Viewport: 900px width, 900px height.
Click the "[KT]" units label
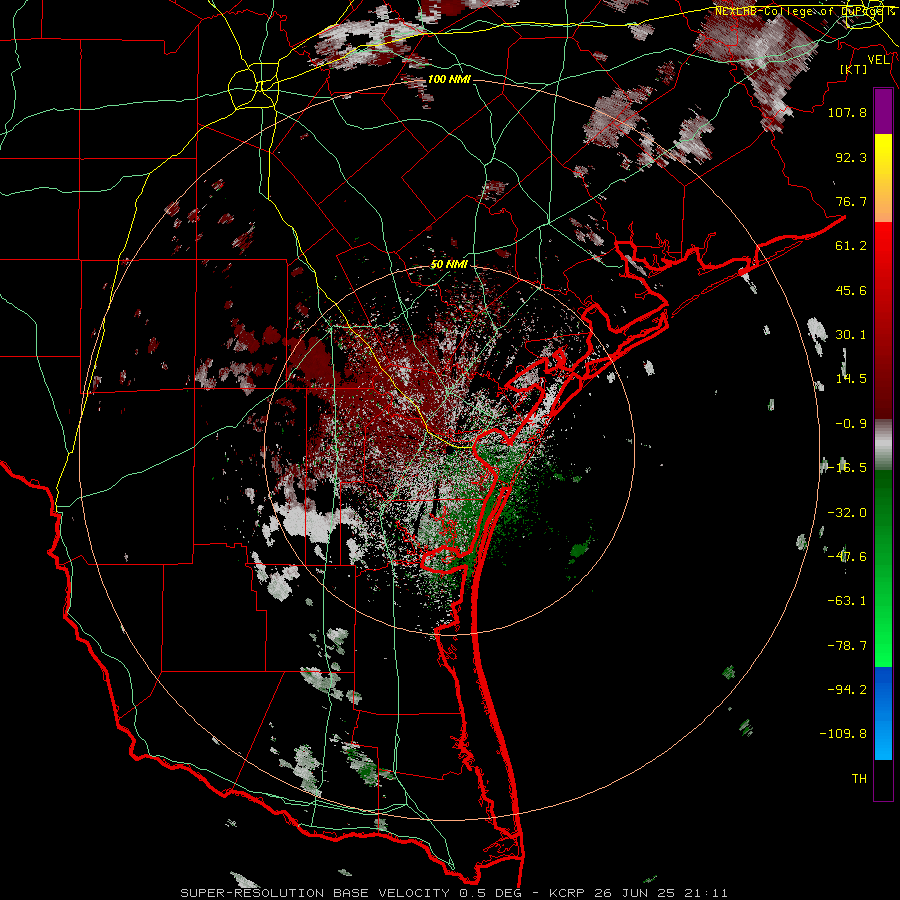(854, 69)
